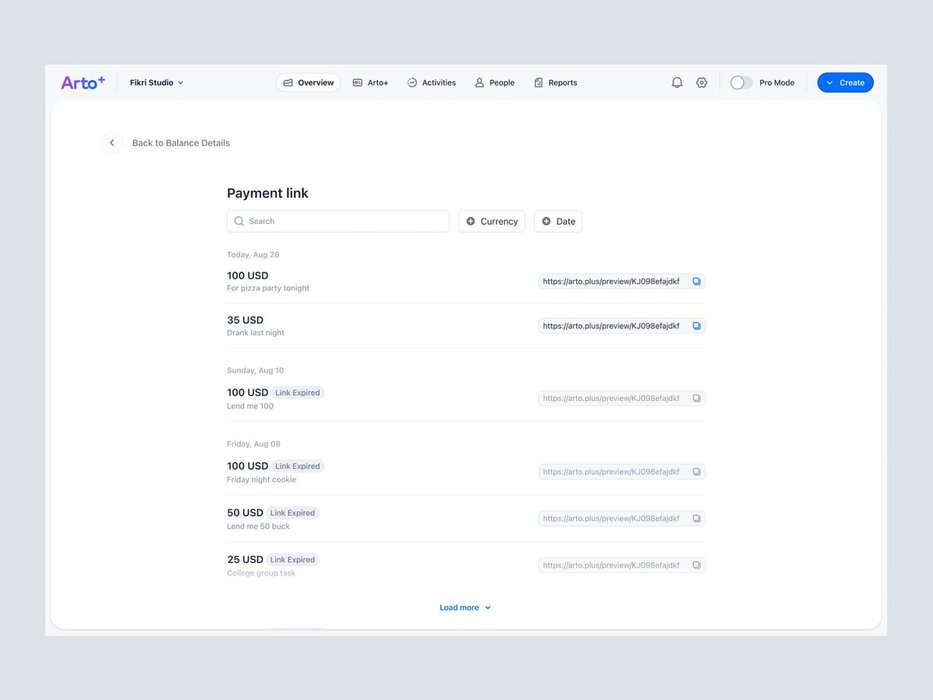Viewport: 933px width, 700px height.
Task: Open the Create dropdown button
Action: [x=845, y=83]
